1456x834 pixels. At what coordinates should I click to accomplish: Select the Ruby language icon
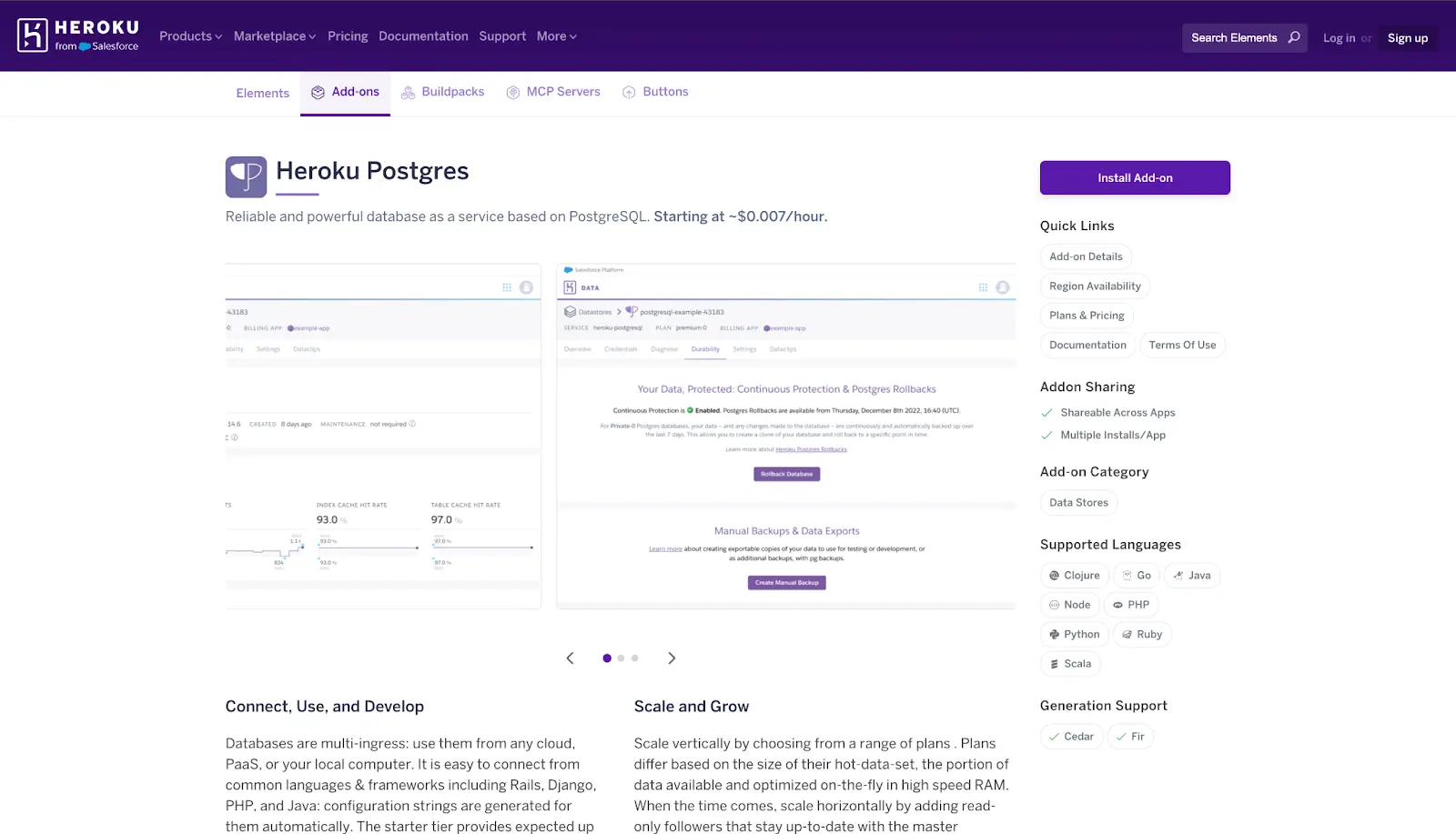click(1126, 634)
